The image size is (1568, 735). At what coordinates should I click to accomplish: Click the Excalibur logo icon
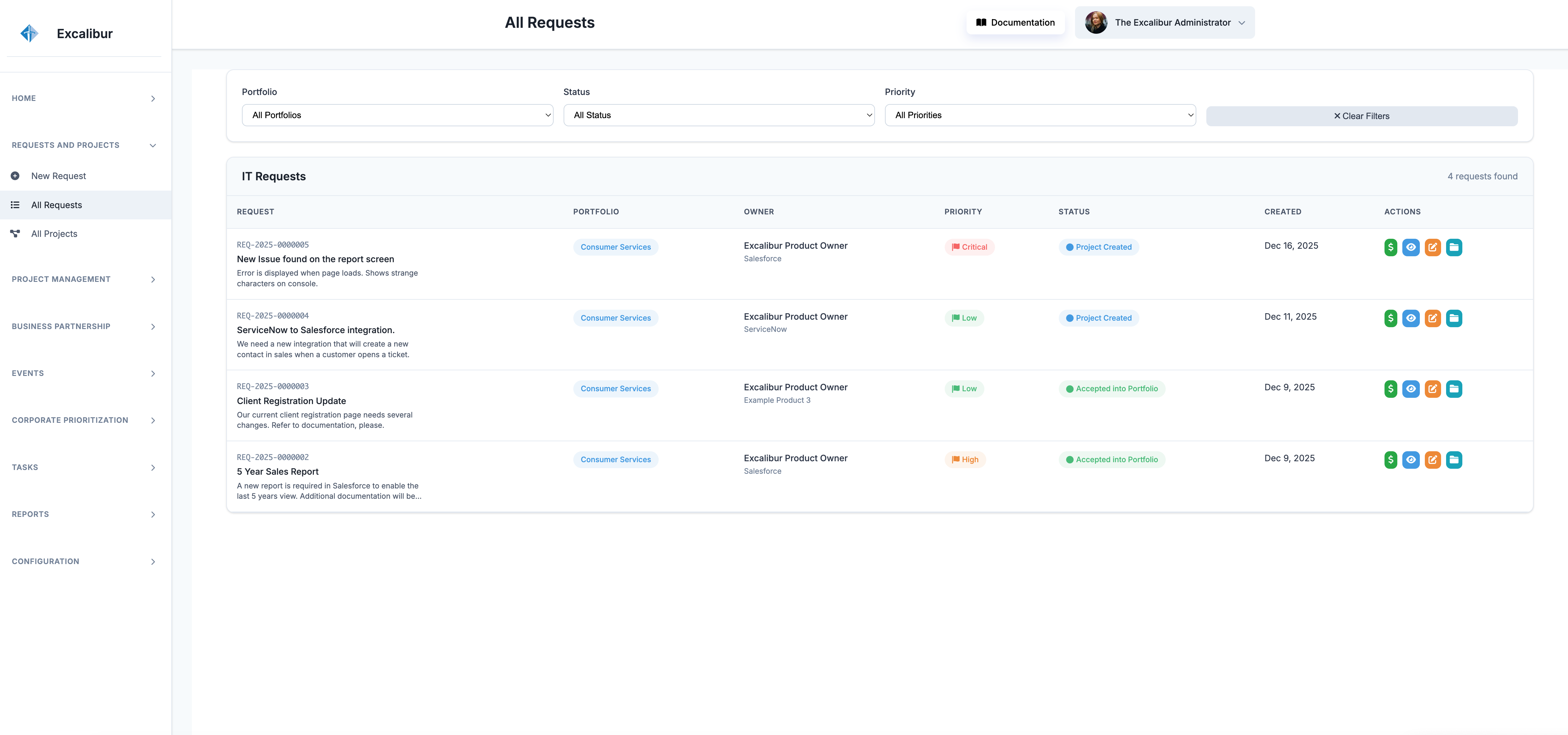pos(29,33)
